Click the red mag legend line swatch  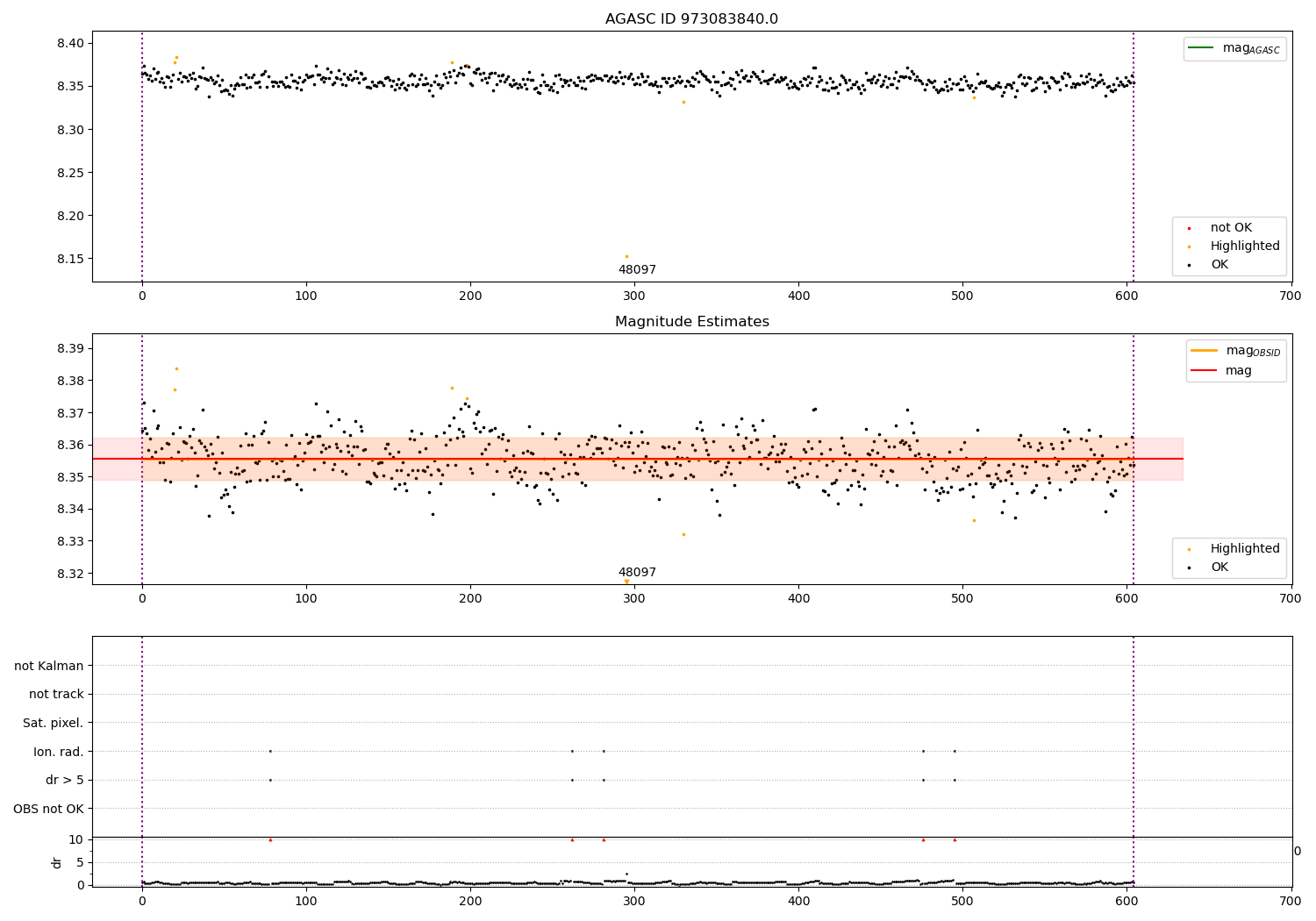1204,370
